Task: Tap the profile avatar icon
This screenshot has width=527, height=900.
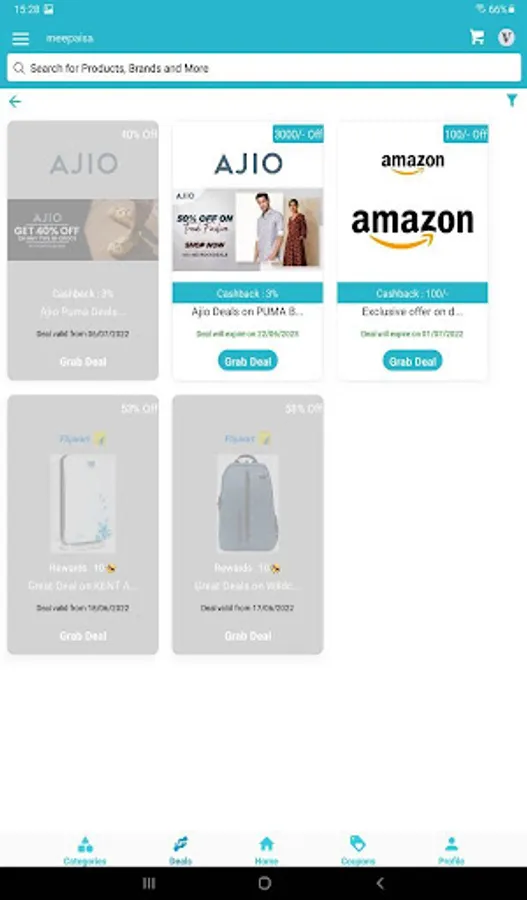Action: click(506, 38)
